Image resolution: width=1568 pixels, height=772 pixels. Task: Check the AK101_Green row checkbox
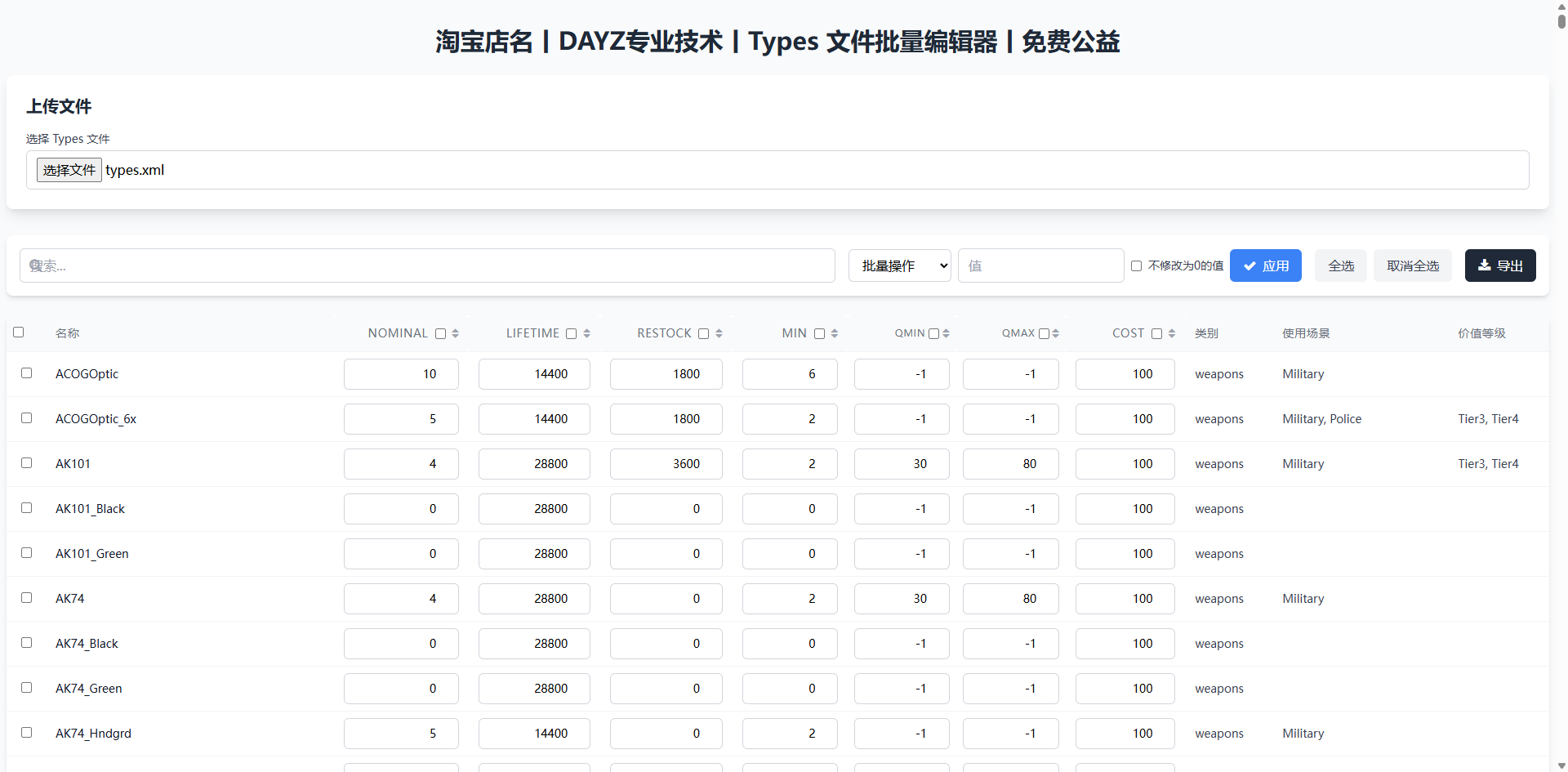click(x=27, y=553)
